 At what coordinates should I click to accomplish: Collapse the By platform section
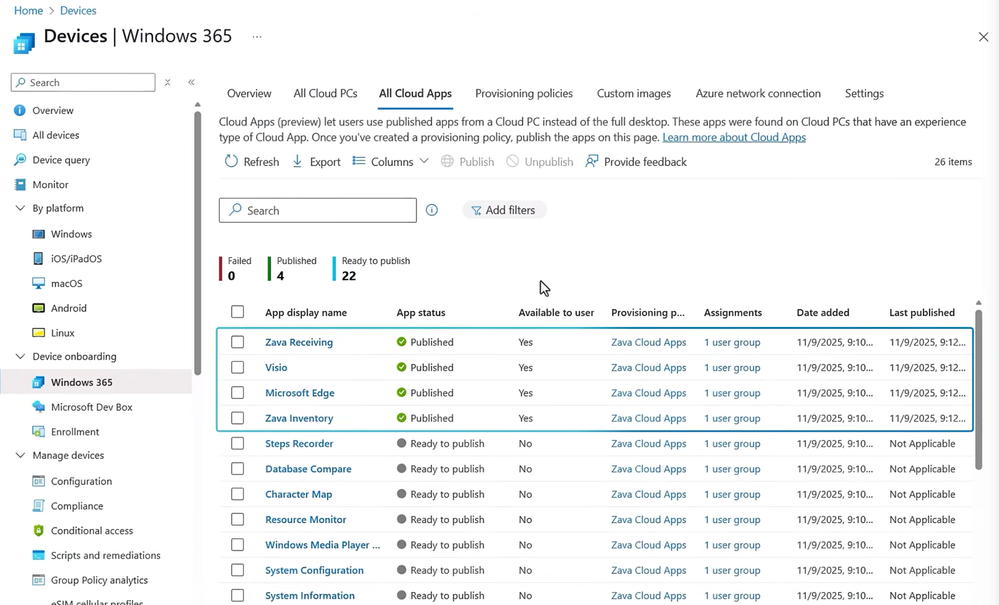click(20, 209)
